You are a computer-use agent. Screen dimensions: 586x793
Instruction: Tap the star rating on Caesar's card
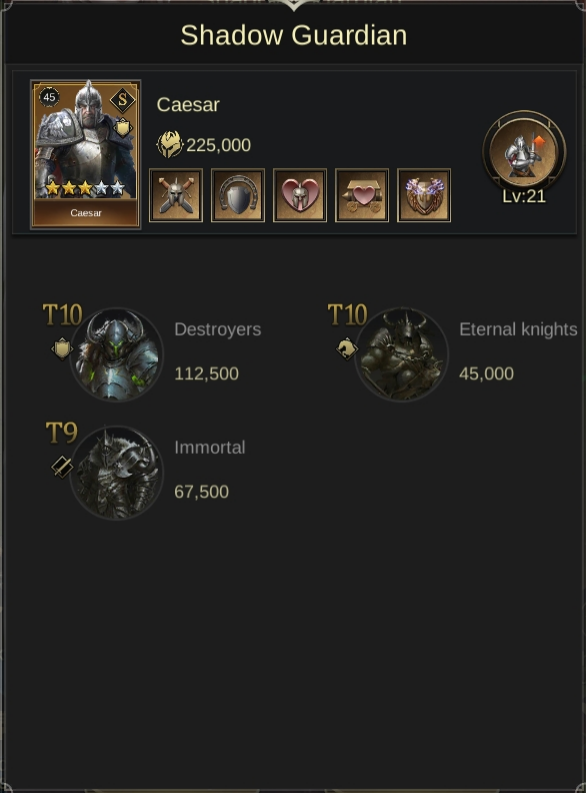coord(85,188)
